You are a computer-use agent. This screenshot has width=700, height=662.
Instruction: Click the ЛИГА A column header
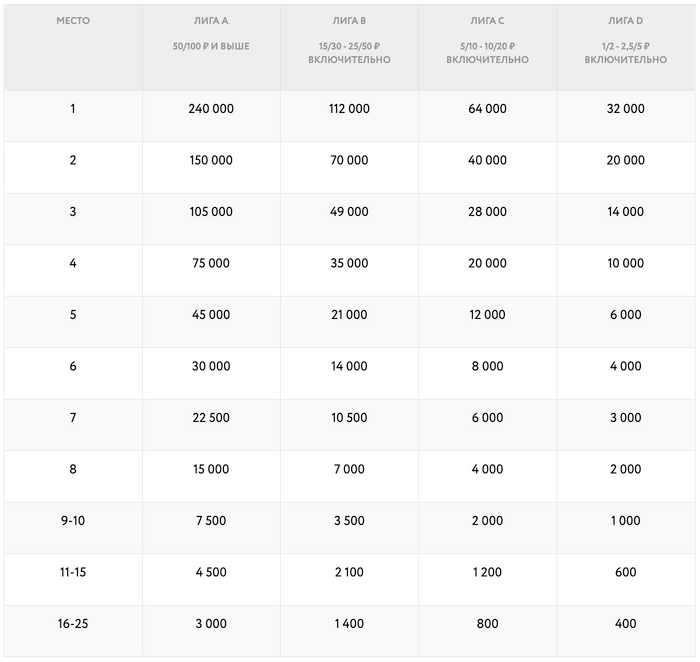(211, 21)
